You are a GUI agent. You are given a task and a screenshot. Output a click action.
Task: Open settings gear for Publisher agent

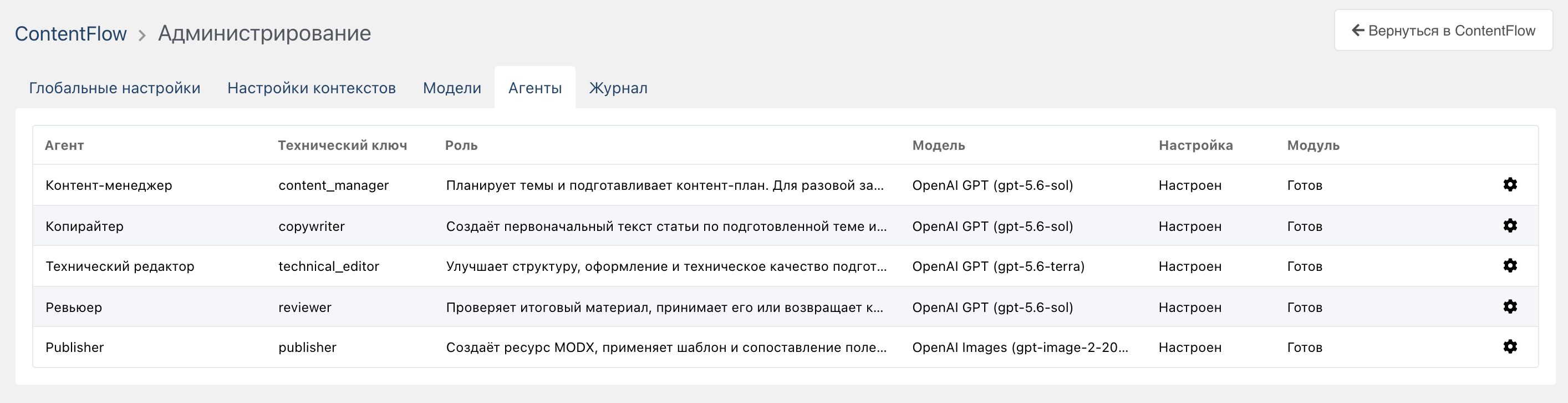(1510, 346)
